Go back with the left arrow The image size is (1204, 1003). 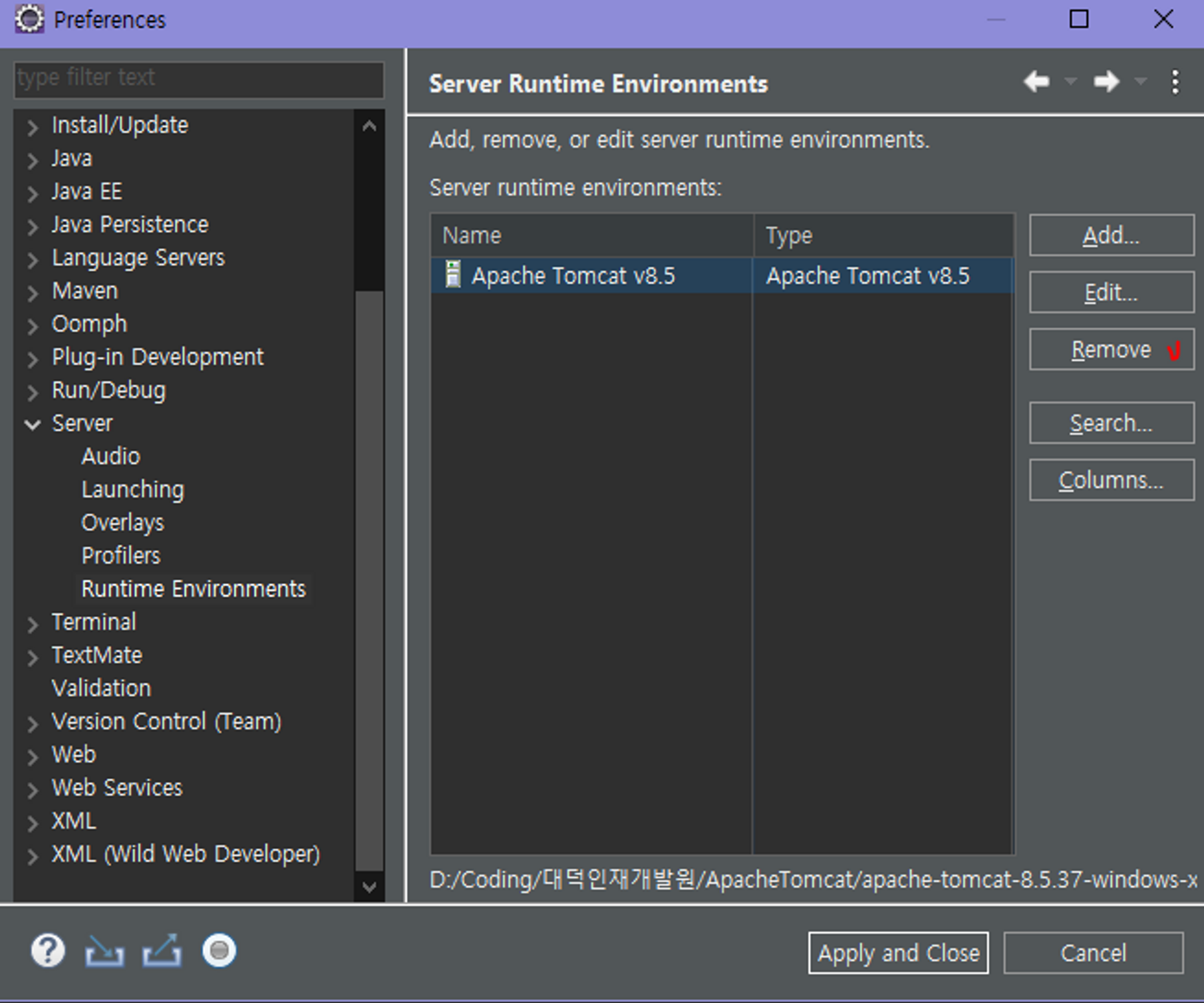tap(1036, 82)
